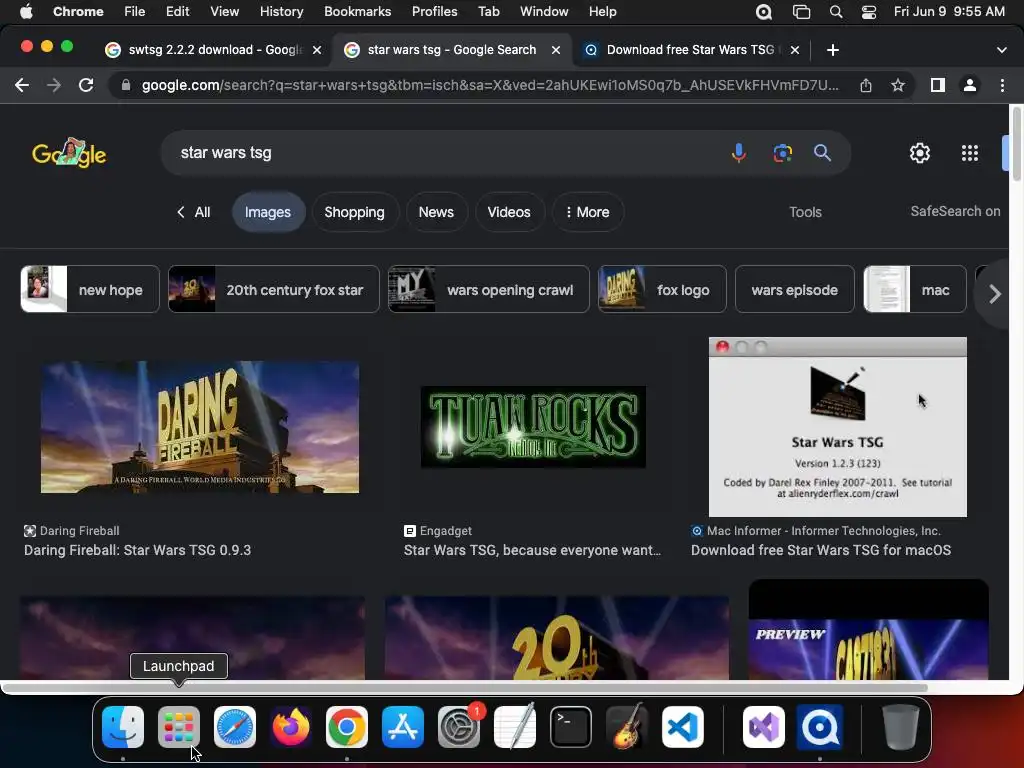The height and width of the screenshot is (768, 1024).
Task: Select the Videos search tab
Action: [x=509, y=212]
